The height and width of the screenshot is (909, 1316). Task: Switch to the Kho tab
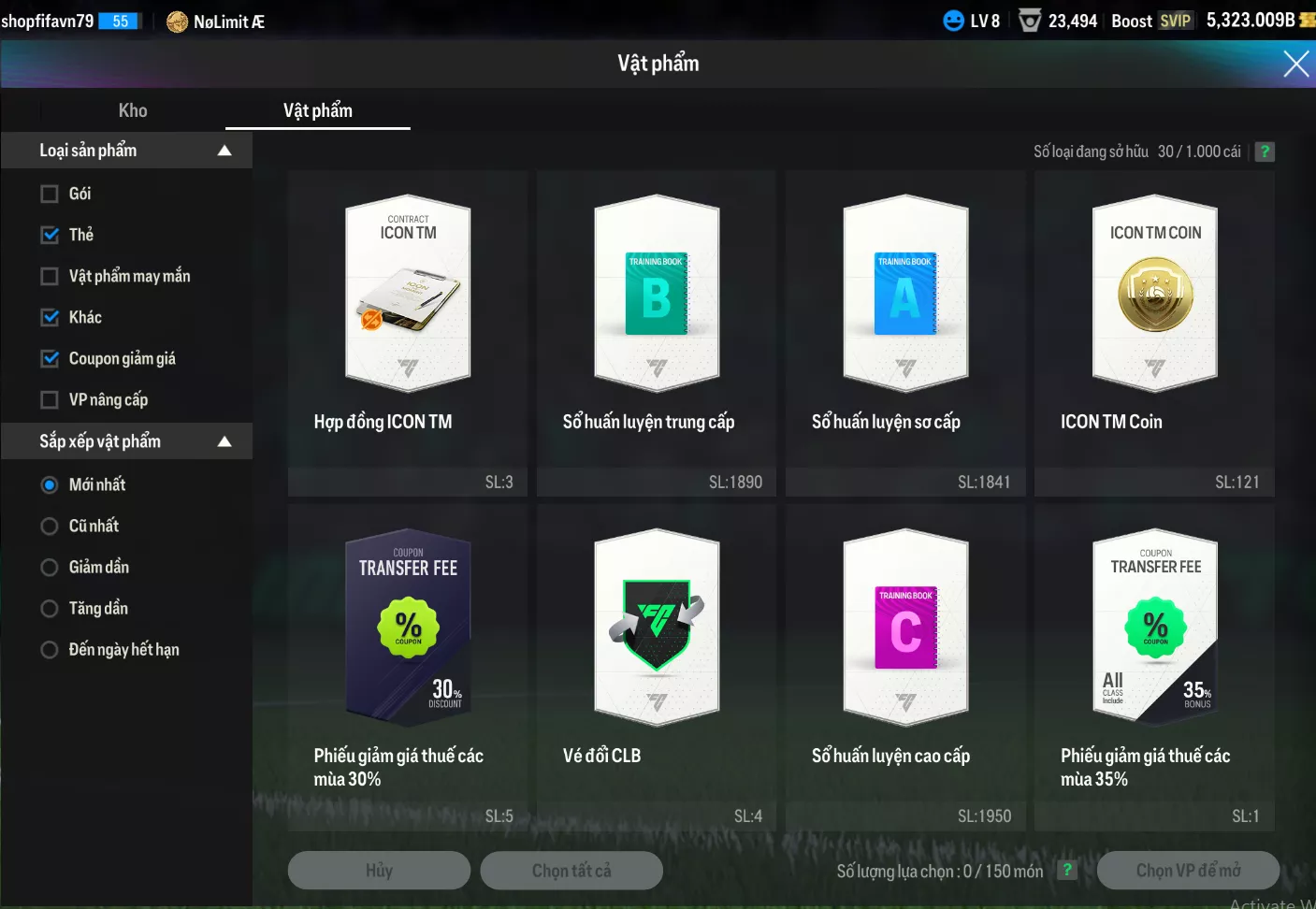[x=133, y=110]
